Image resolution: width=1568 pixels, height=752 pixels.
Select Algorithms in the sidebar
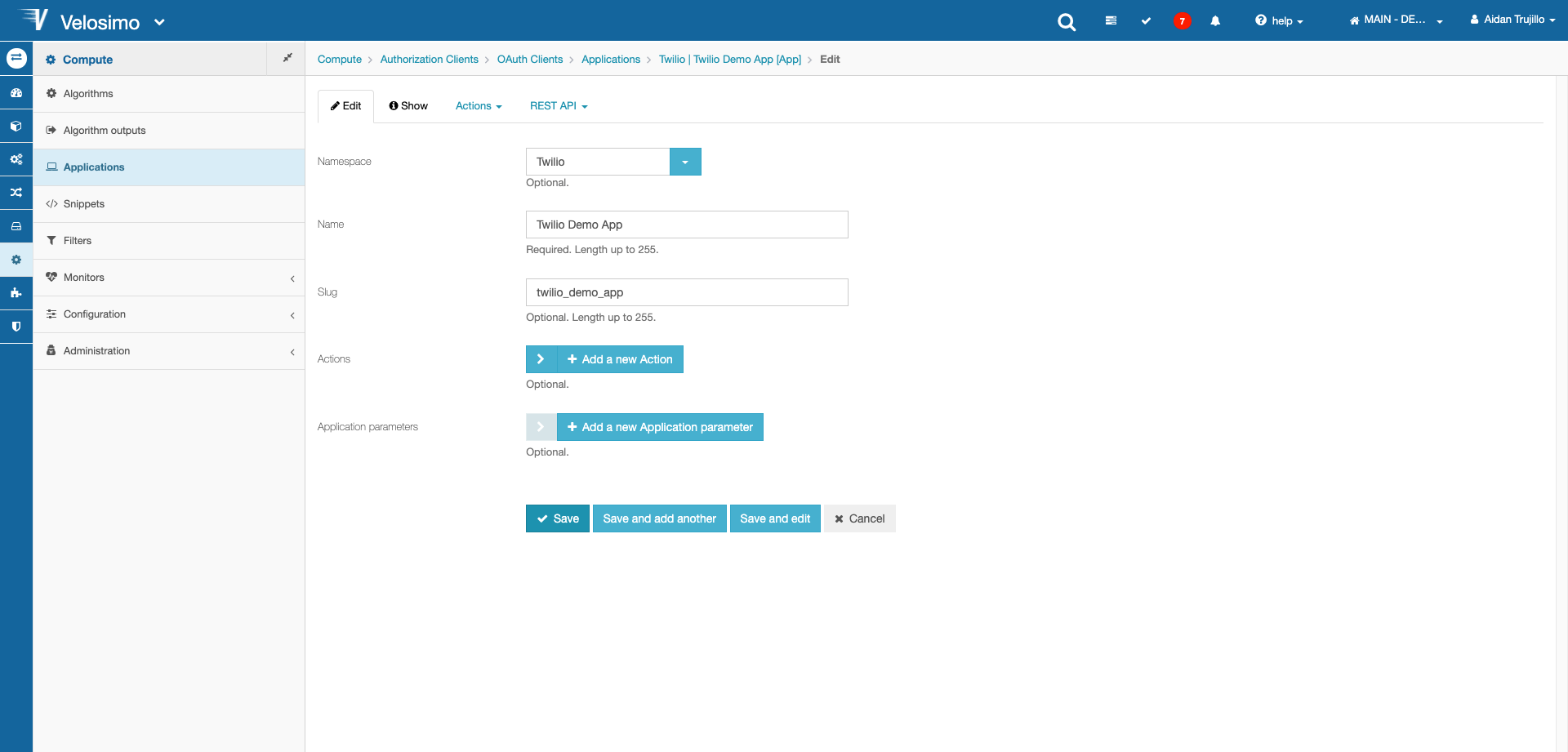click(169, 94)
